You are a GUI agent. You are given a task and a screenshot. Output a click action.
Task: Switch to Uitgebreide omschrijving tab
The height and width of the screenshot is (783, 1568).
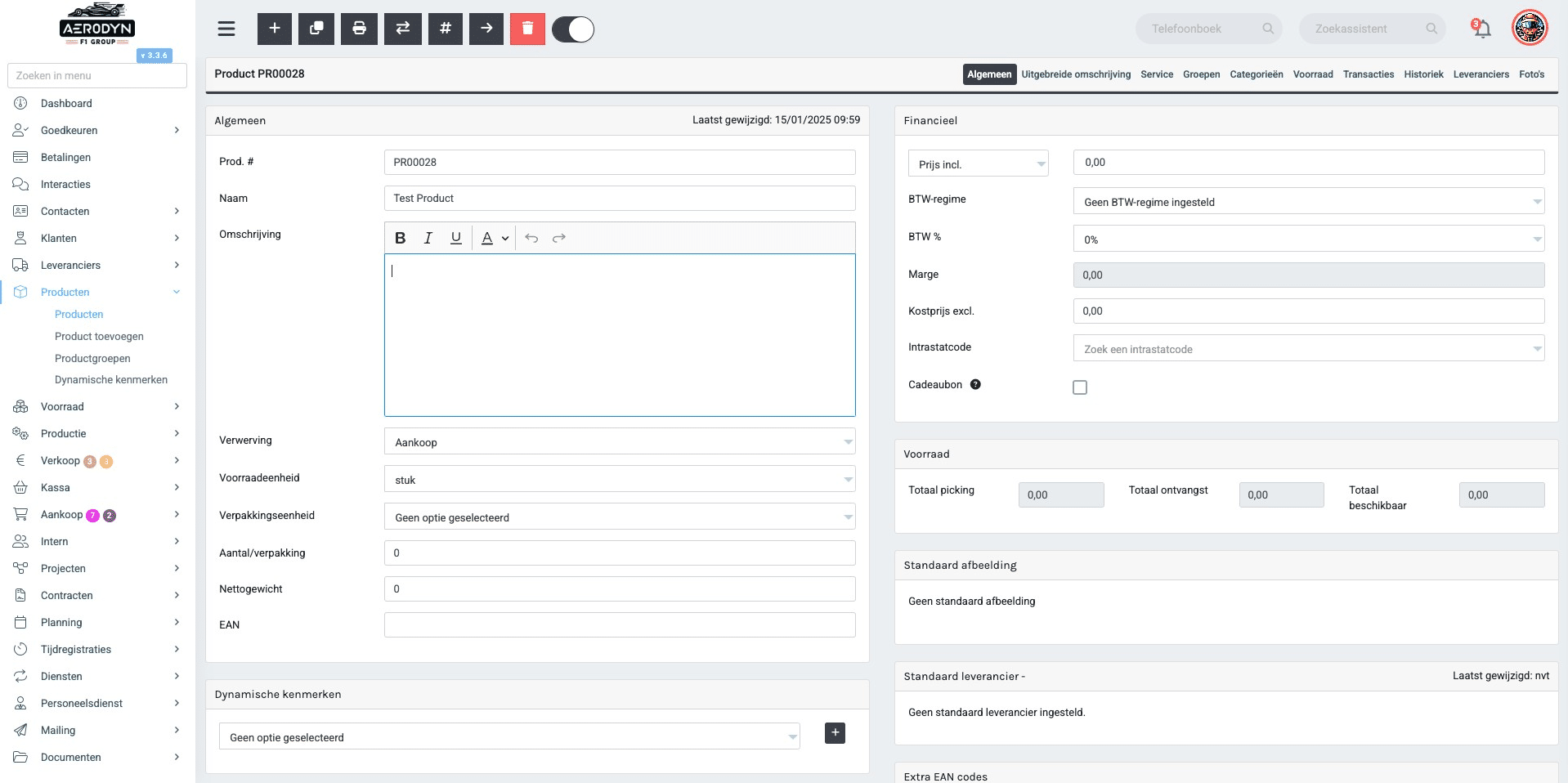coord(1076,74)
